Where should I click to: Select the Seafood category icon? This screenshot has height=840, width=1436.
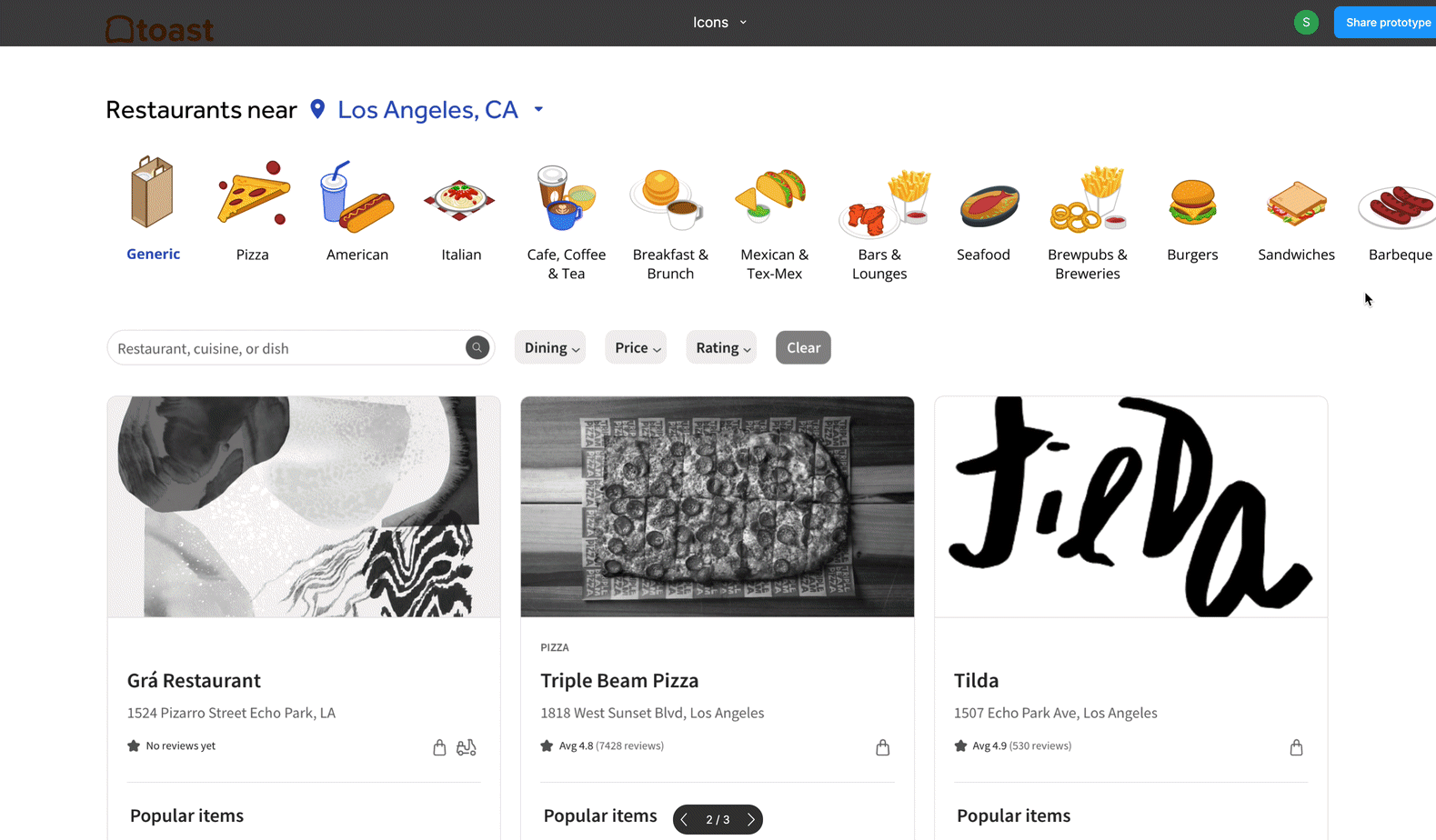tap(989, 205)
